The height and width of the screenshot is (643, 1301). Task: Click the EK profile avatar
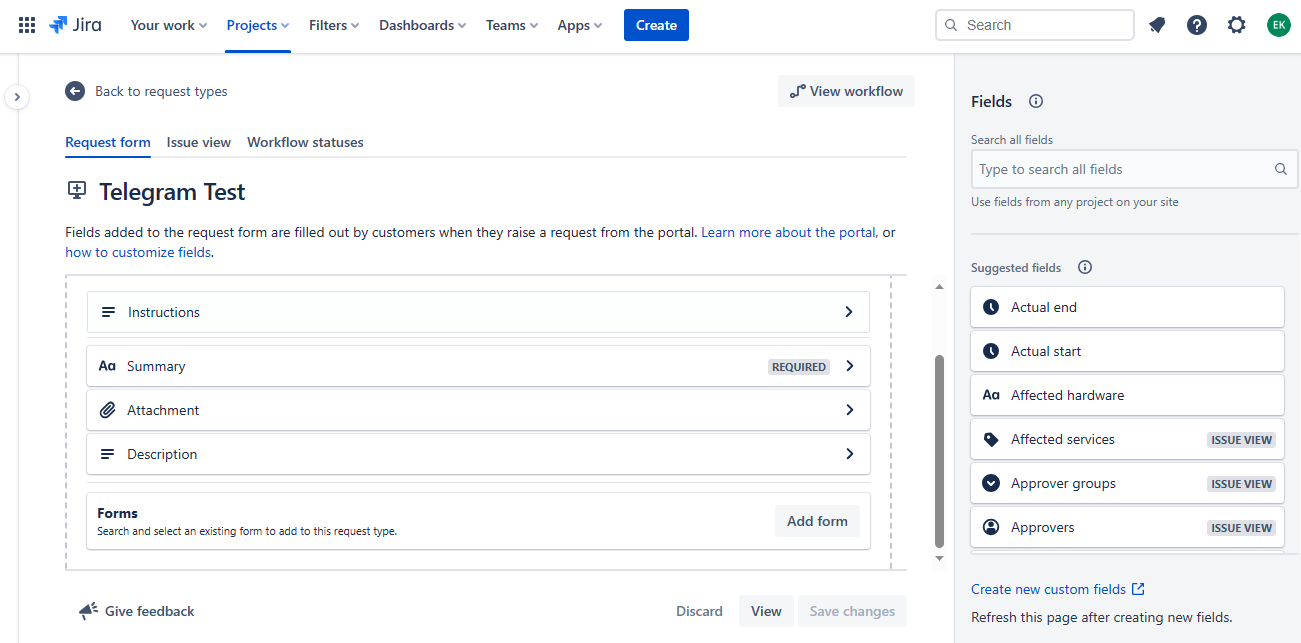pos(1278,25)
